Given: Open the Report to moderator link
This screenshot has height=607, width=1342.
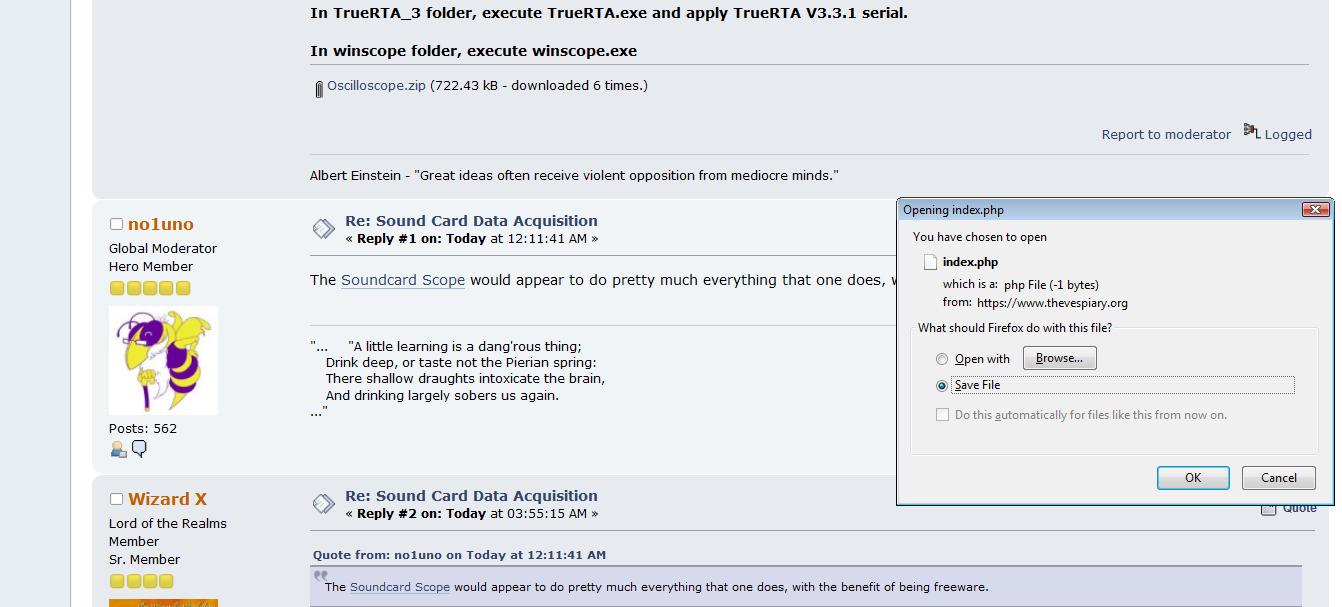Looking at the screenshot, I should (x=1166, y=135).
